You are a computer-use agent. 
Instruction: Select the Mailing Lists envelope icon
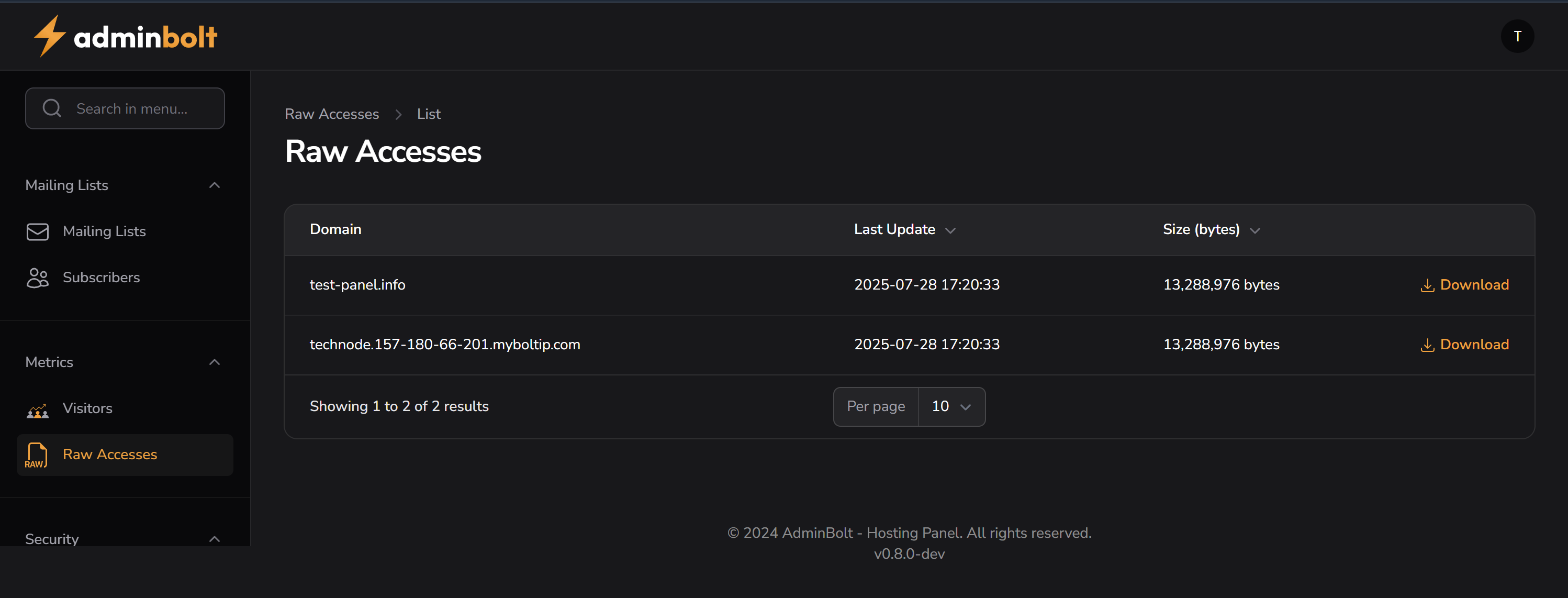(37, 231)
